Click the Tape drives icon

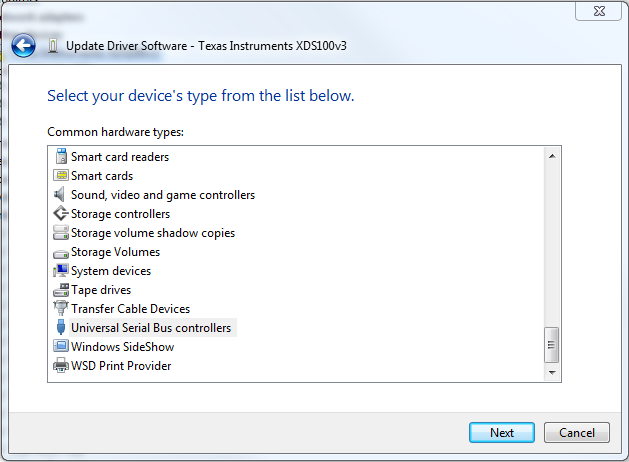61,290
